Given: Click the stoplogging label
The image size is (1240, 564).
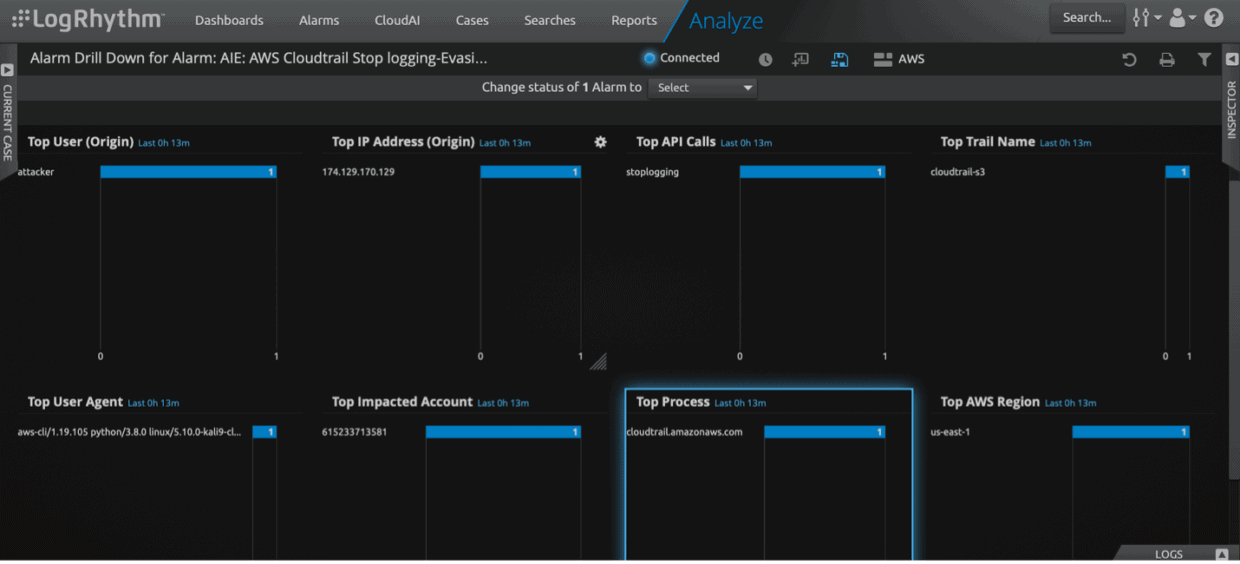Looking at the screenshot, I should point(652,172).
